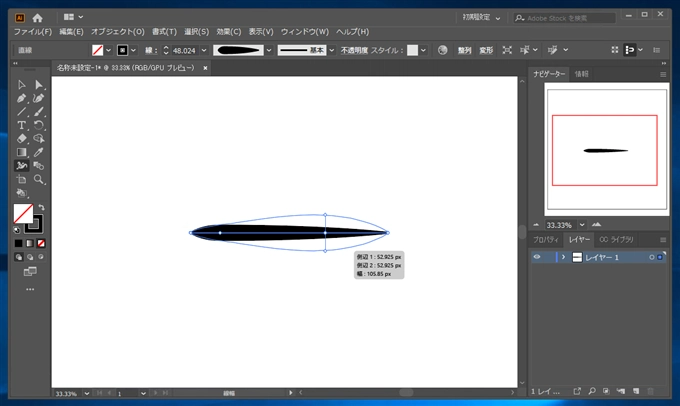The height and width of the screenshot is (406, 680).
Task: Switch to プロパティ tab
Action: (x=546, y=239)
